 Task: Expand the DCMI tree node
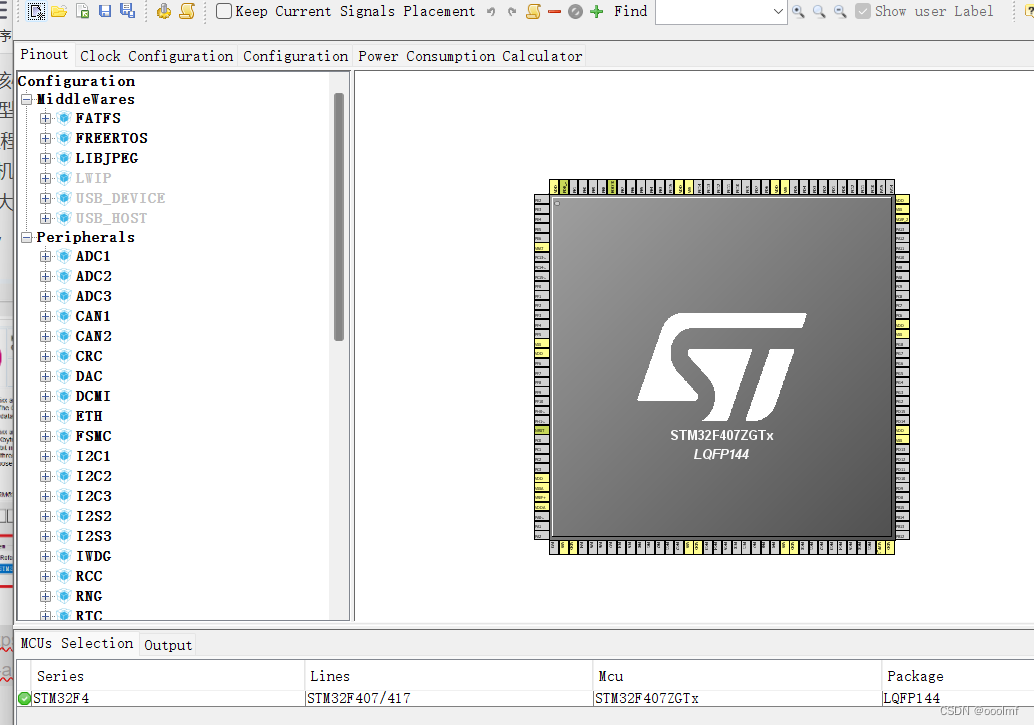click(x=45, y=396)
